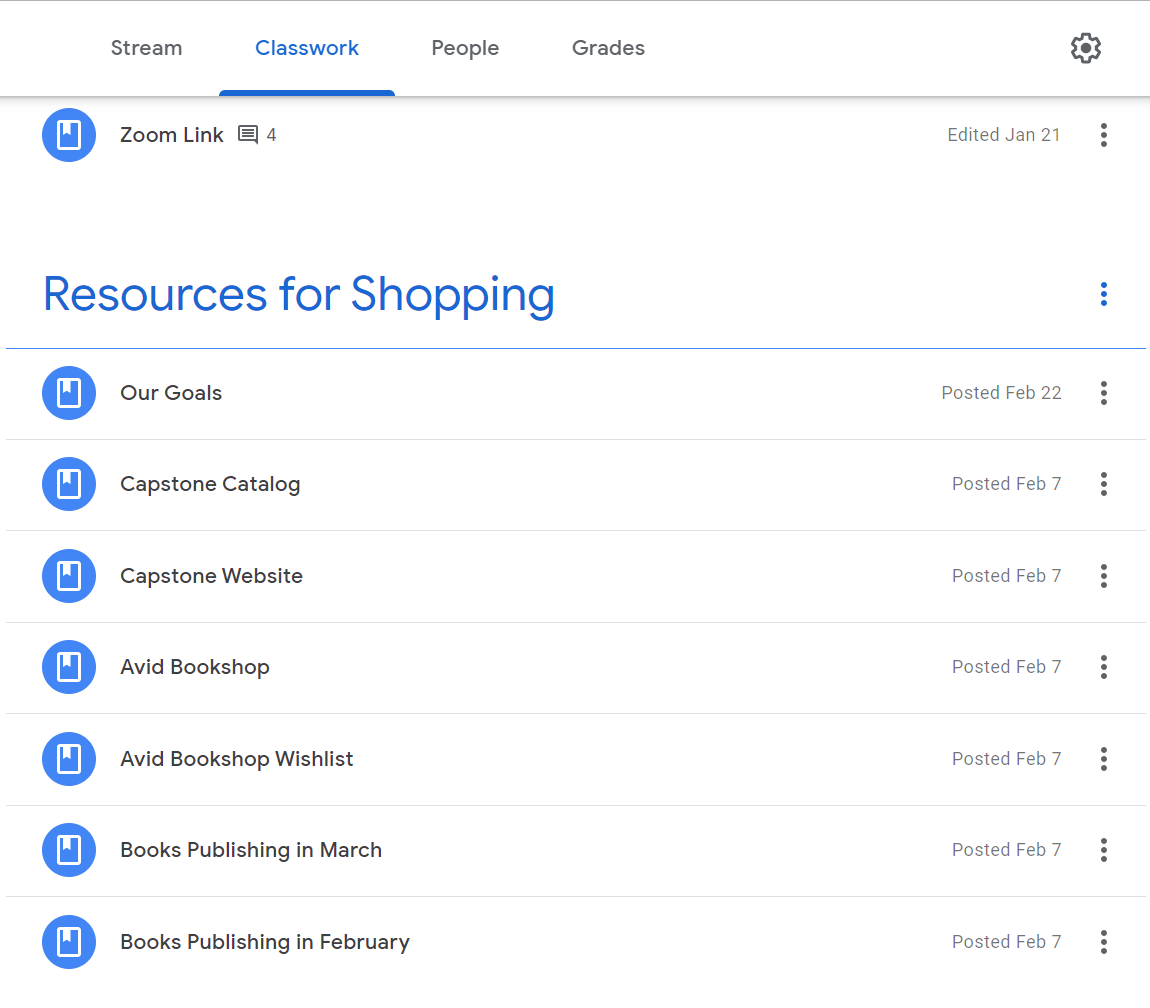Switch to the People tab
1150x1008 pixels.
point(465,48)
